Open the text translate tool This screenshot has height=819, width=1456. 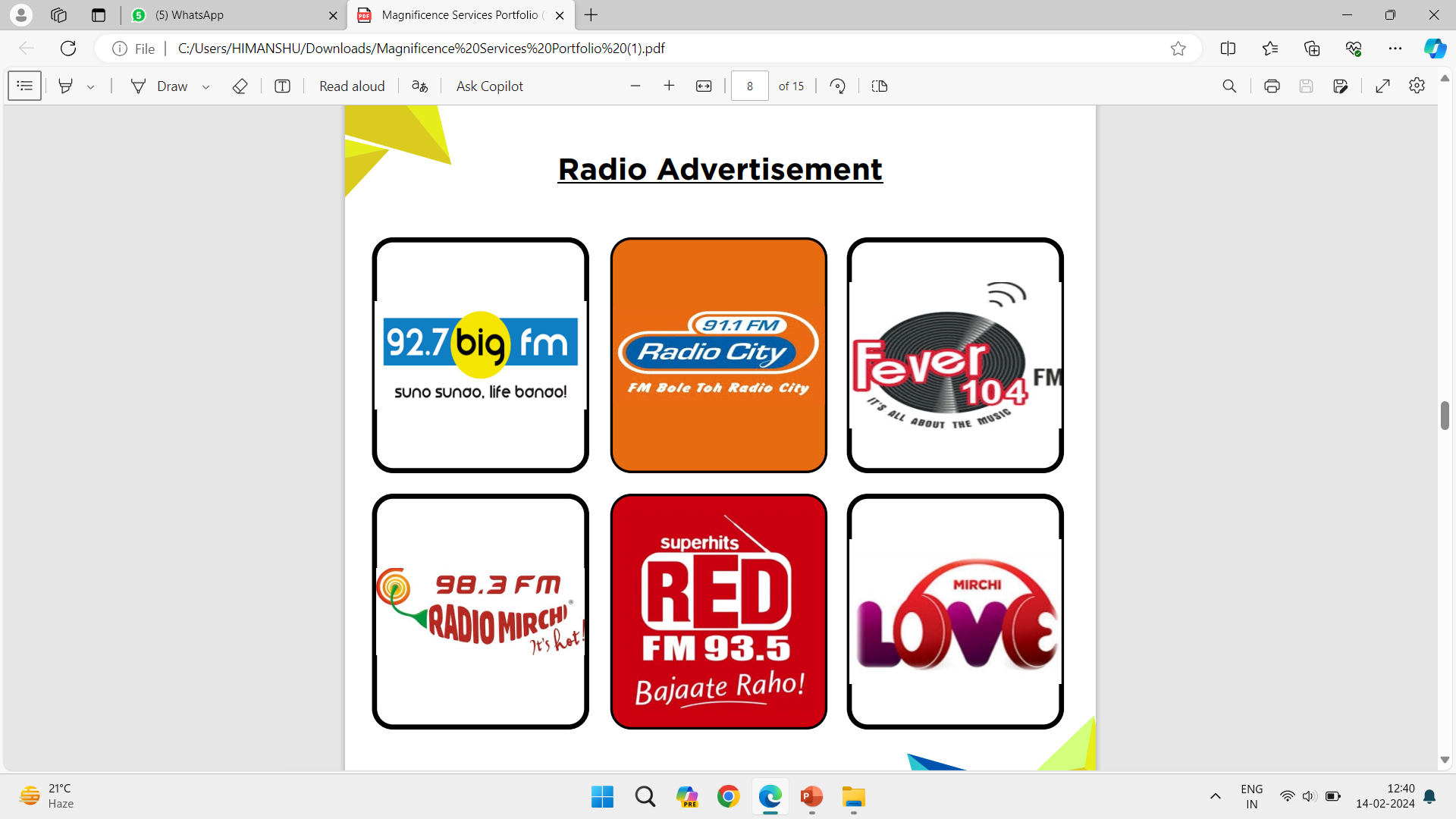click(x=419, y=86)
